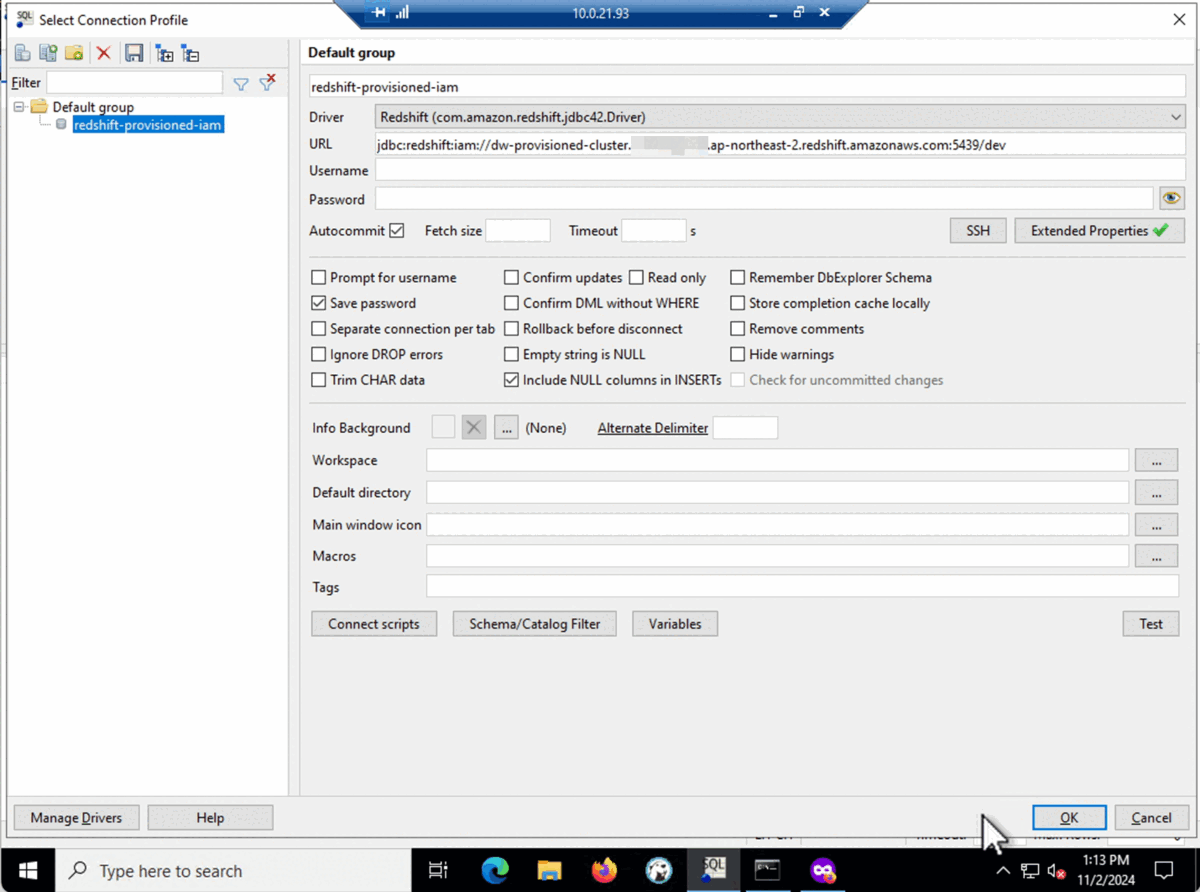Open Task View on the Windows taskbar
This screenshot has height=892, width=1200.
click(x=438, y=871)
